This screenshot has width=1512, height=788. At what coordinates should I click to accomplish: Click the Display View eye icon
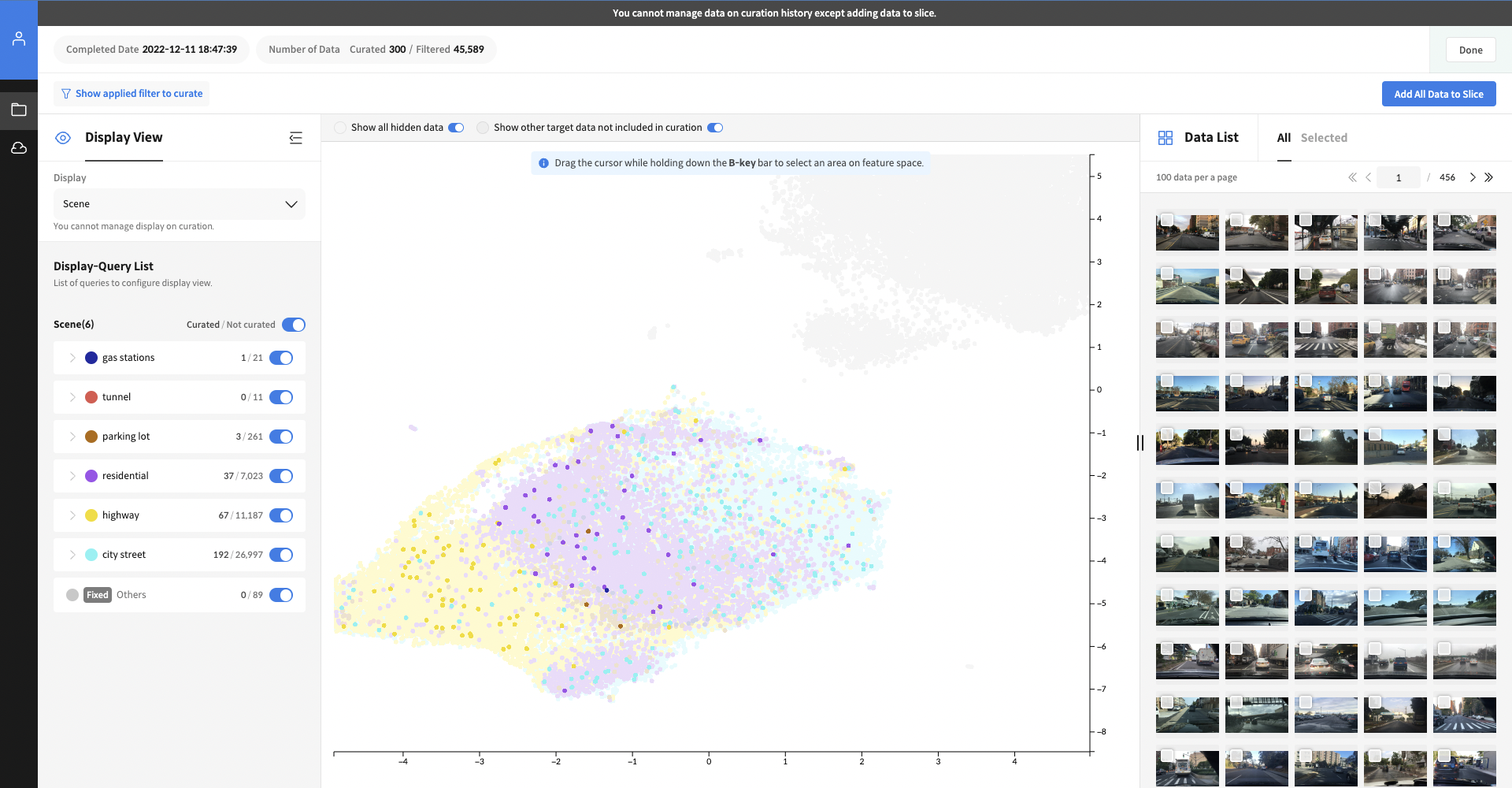coord(63,138)
